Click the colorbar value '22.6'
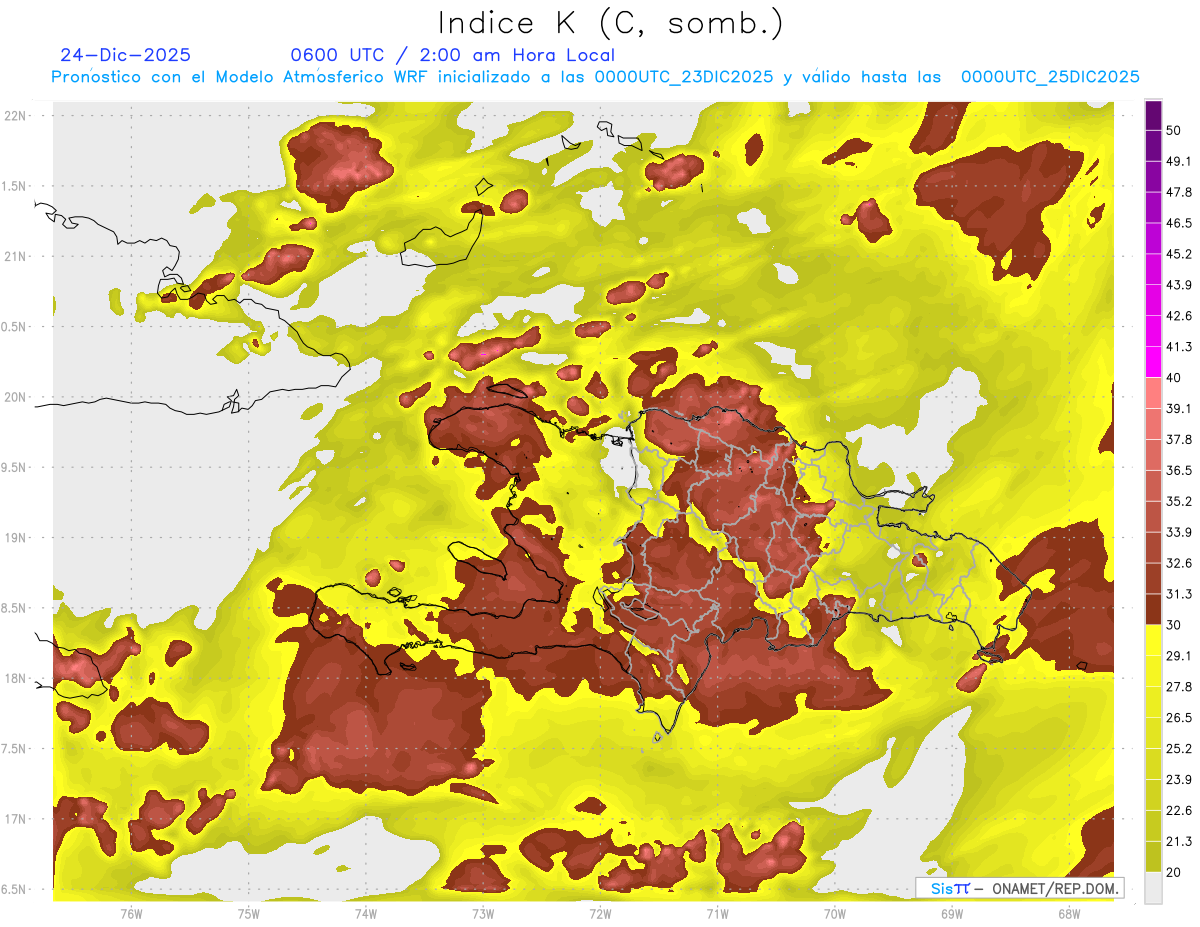Image resolution: width=1200 pixels, height=927 pixels. (1179, 811)
